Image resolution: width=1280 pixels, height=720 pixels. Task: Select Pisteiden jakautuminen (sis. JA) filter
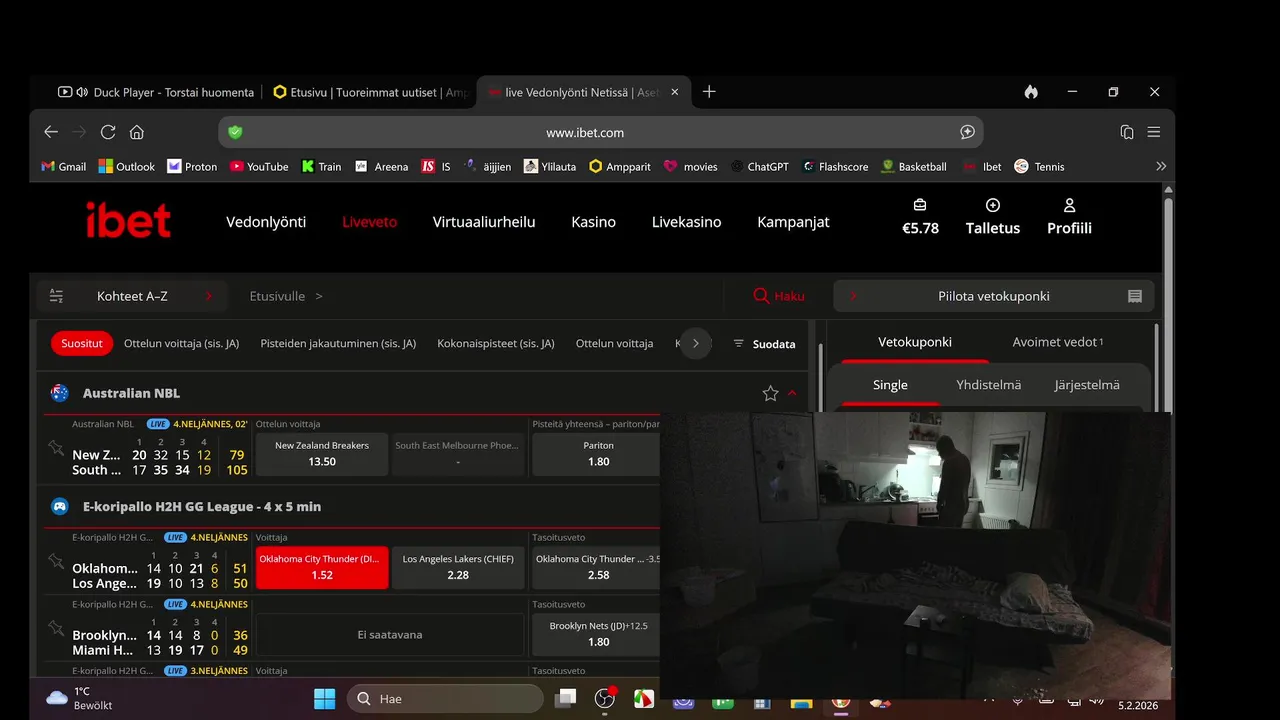point(338,343)
